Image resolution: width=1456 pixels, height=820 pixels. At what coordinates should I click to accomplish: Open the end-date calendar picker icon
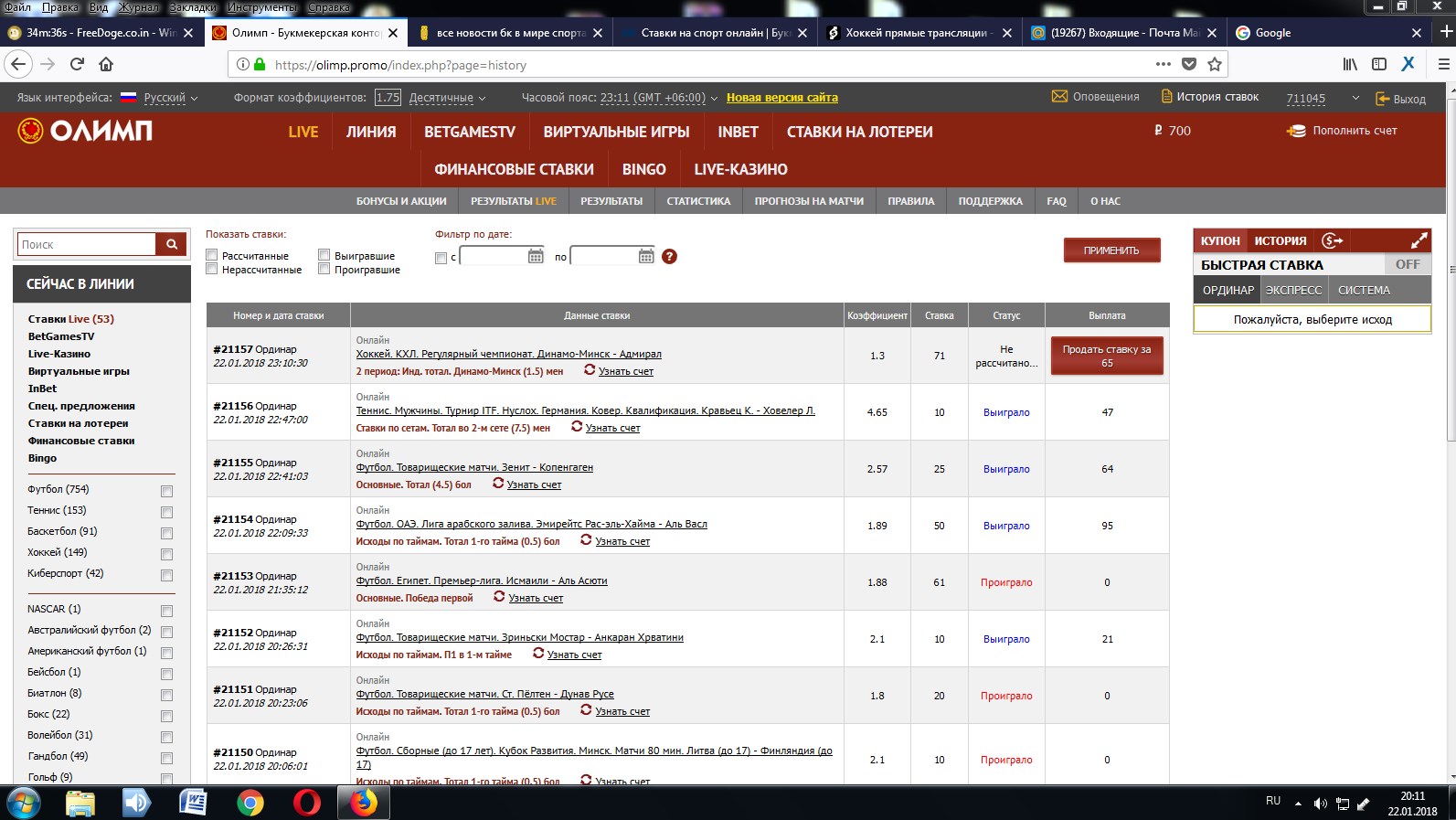coord(646,257)
